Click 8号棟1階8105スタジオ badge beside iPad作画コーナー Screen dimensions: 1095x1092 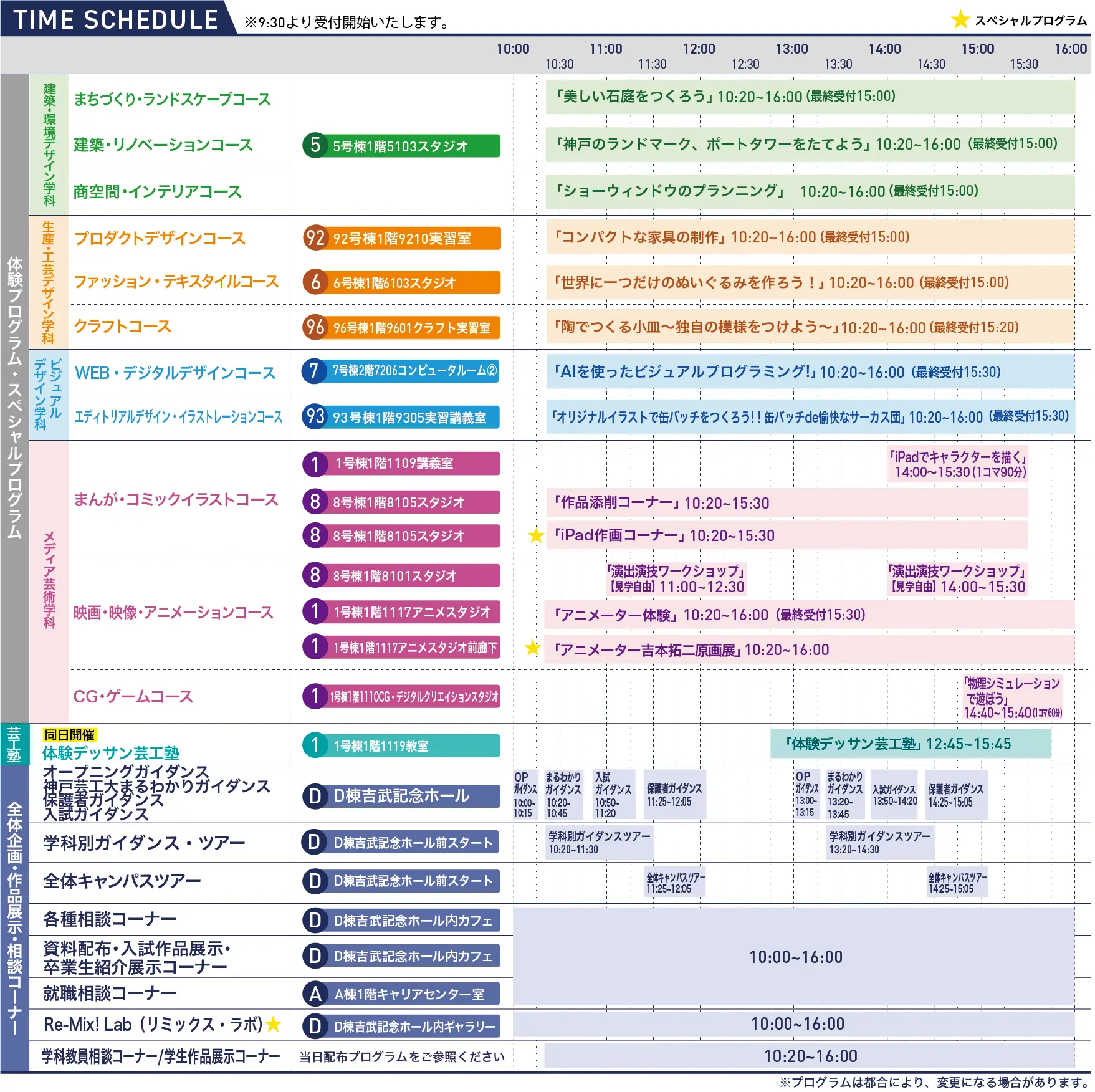(401, 535)
